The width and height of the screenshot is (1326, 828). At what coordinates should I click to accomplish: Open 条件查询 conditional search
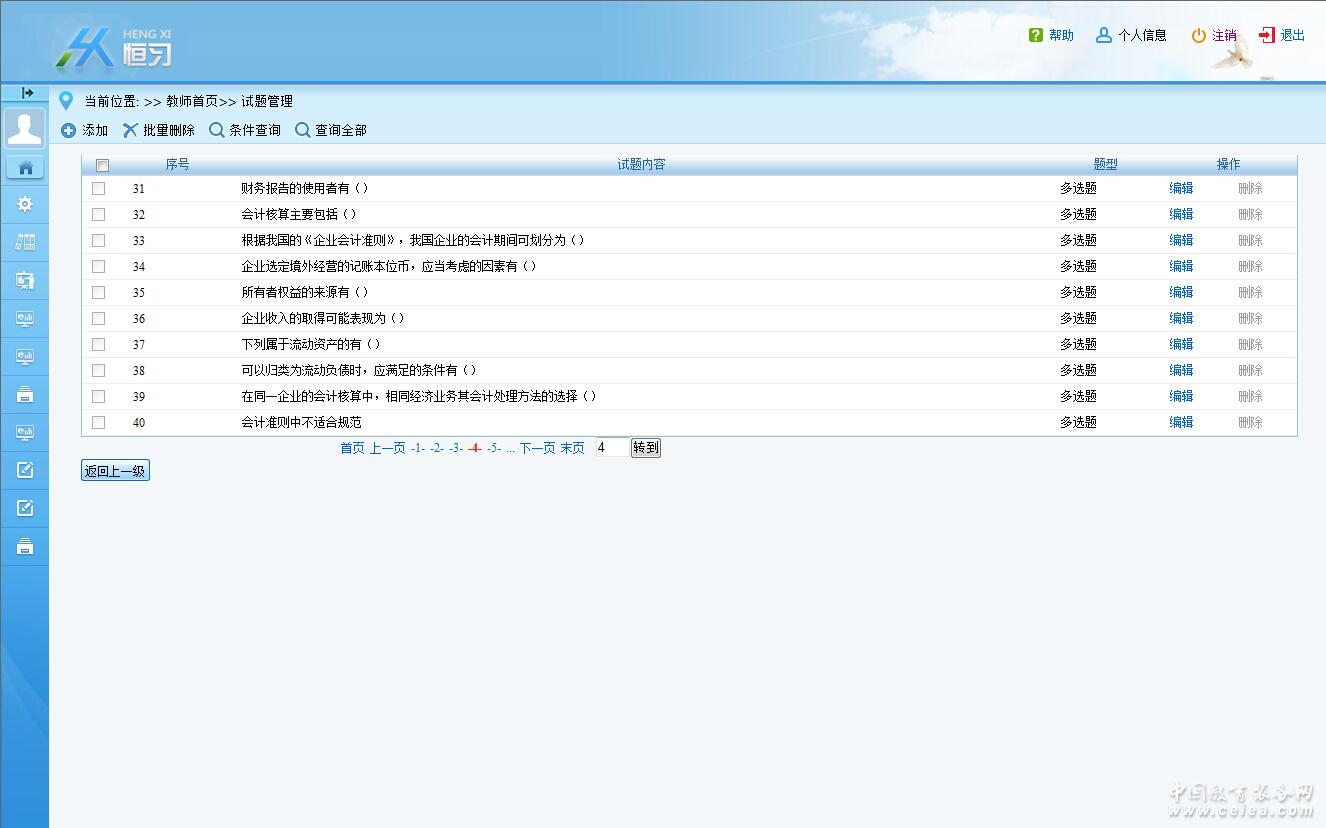[245, 130]
